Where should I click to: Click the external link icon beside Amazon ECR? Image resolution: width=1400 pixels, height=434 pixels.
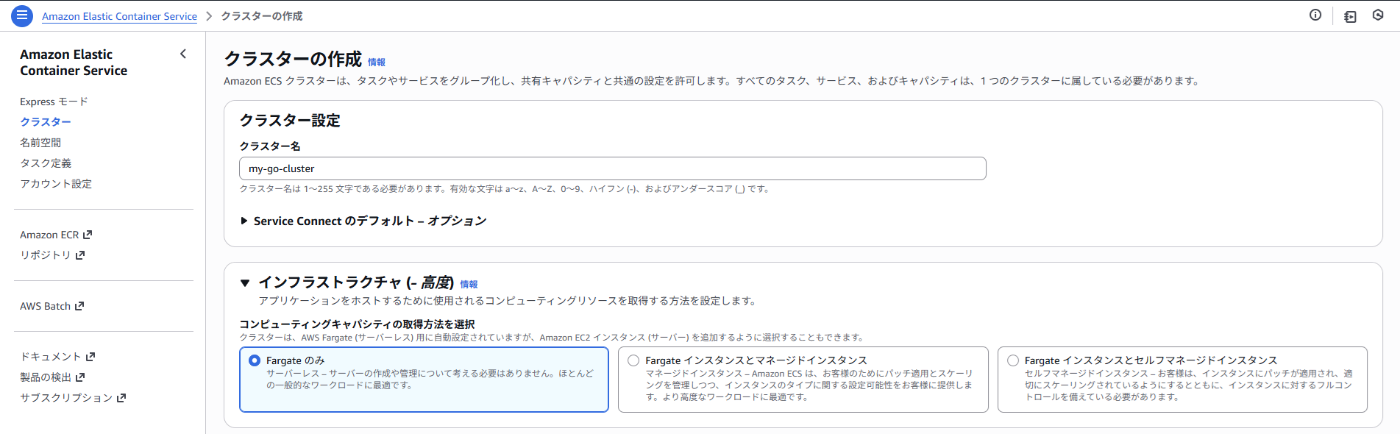click(87, 234)
